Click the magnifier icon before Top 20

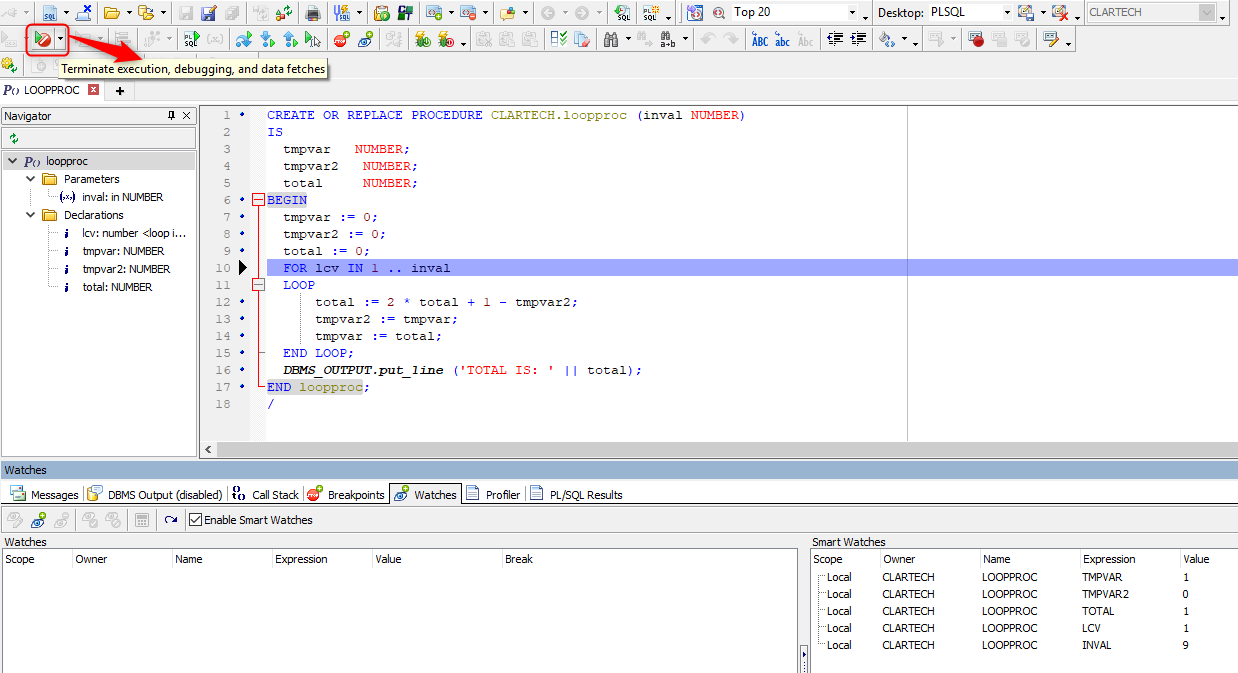(x=720, y=13)
